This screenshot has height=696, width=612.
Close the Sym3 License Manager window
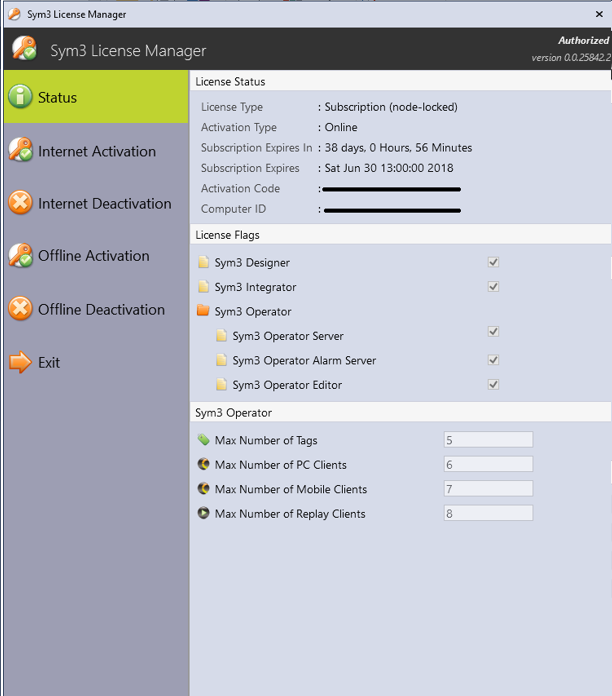pyautogui.click(x=599, y=14)
